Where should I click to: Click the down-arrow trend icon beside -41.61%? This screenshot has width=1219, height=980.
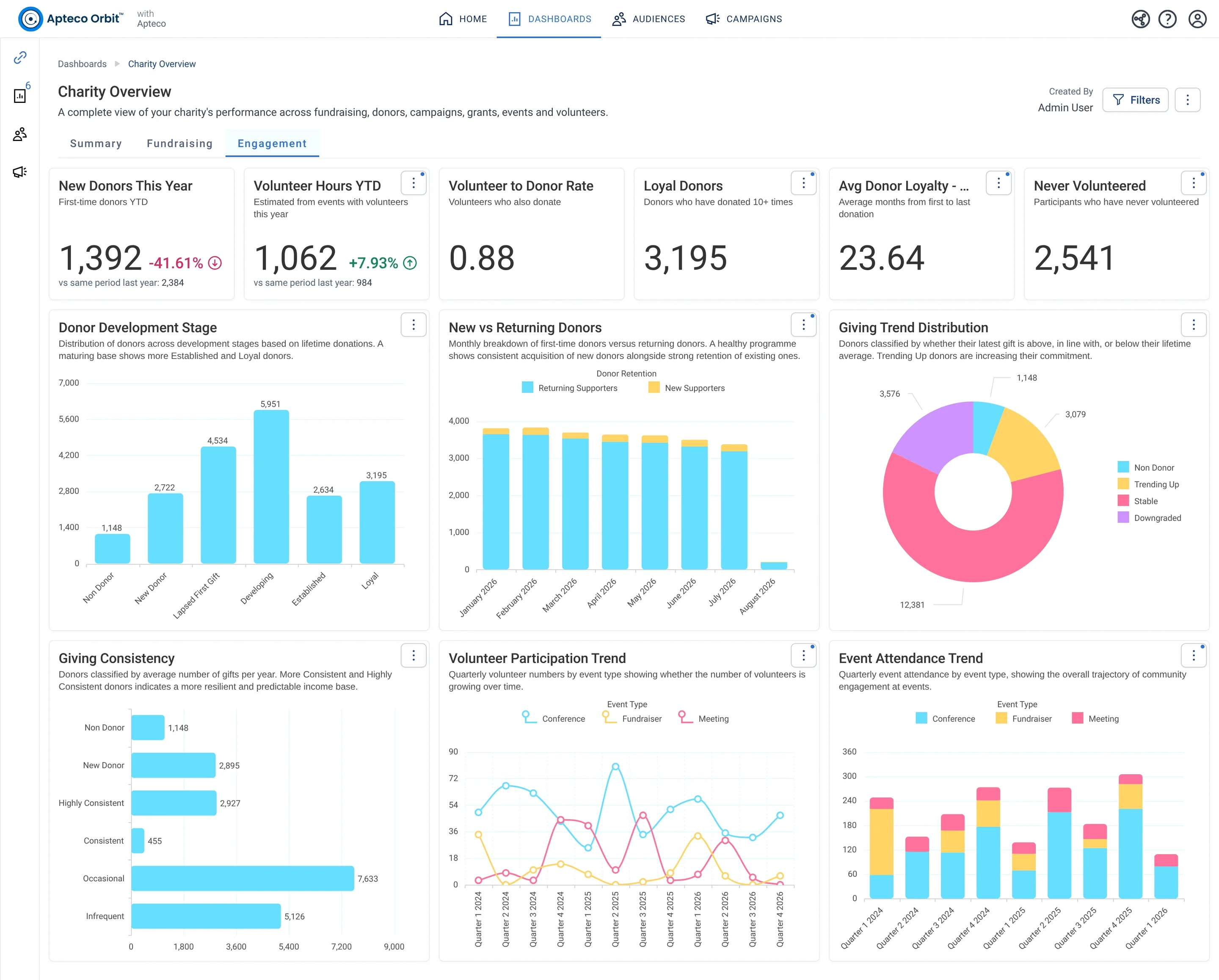point(215,263)
